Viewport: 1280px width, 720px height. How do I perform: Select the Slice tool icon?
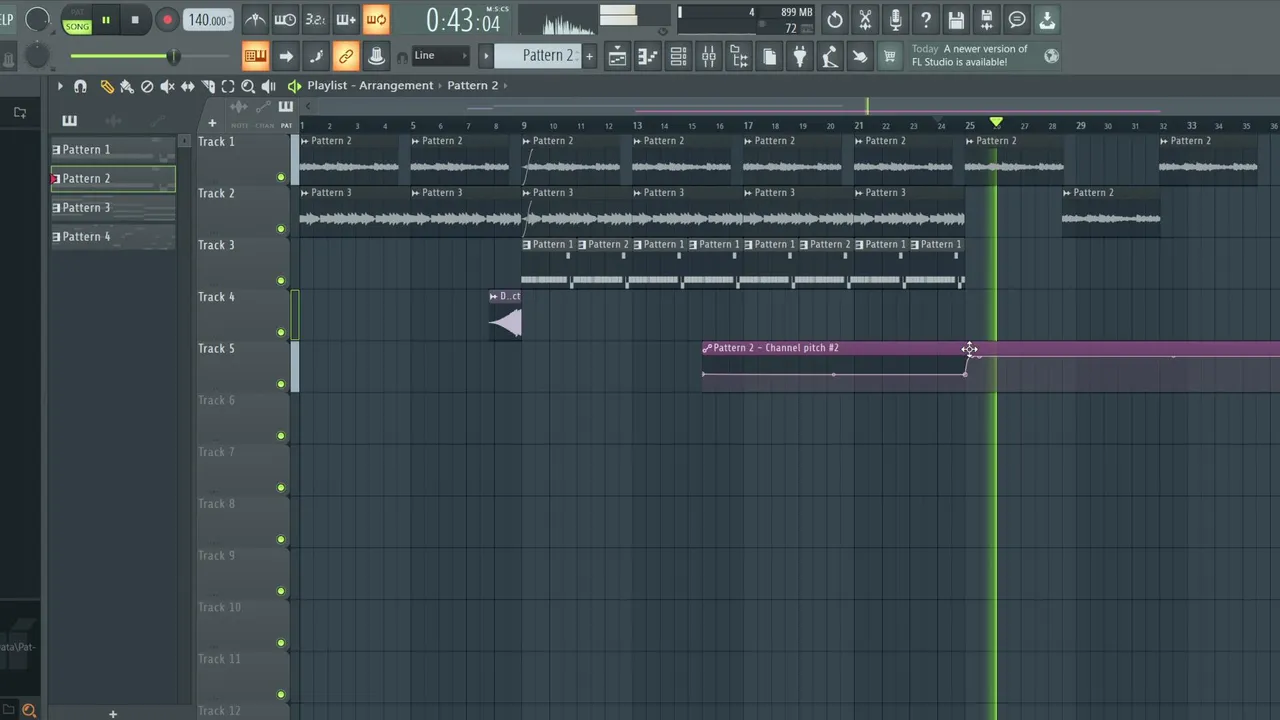click(208, 86)
